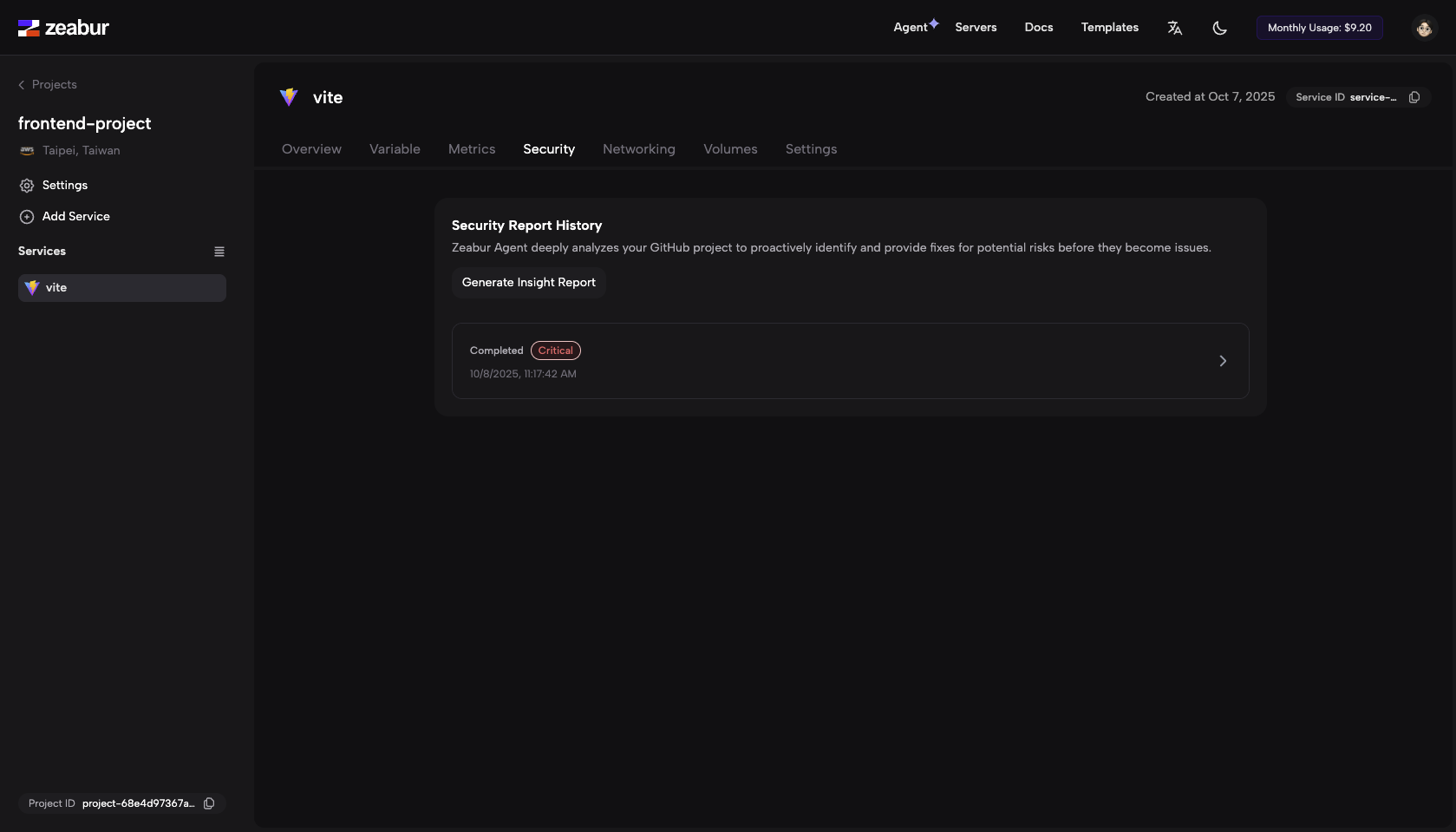This screenshot has width=1456, height=832.
Task: Open Agent in top navigation
Action: (911, 28)
